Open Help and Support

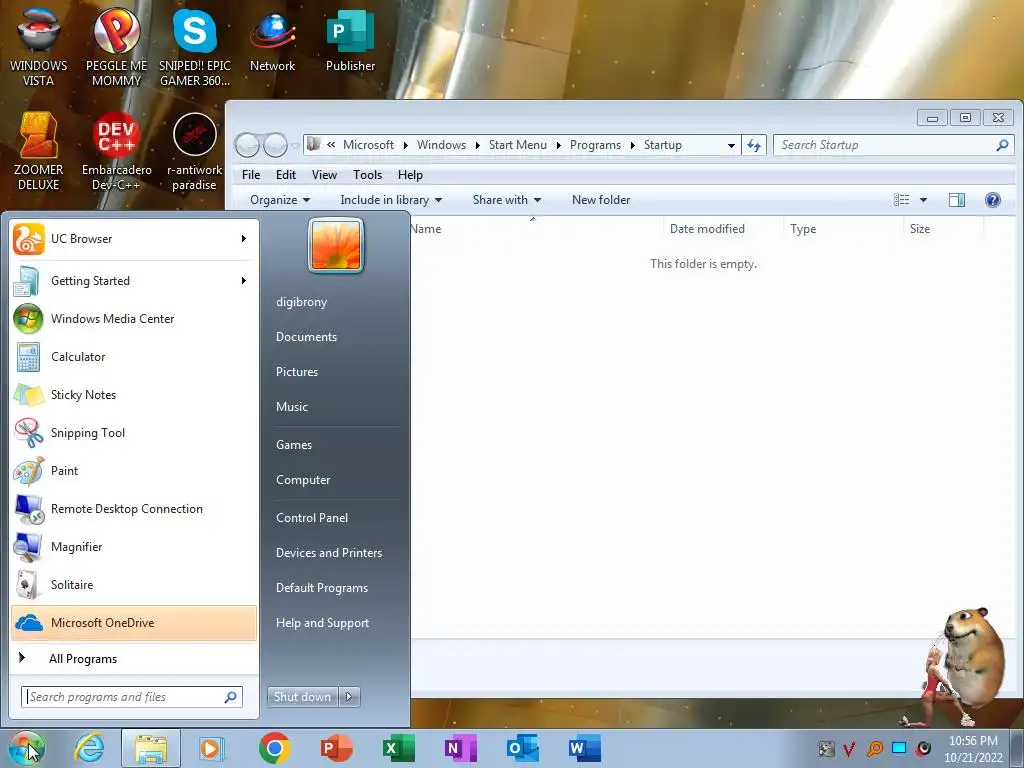(322, 623)
